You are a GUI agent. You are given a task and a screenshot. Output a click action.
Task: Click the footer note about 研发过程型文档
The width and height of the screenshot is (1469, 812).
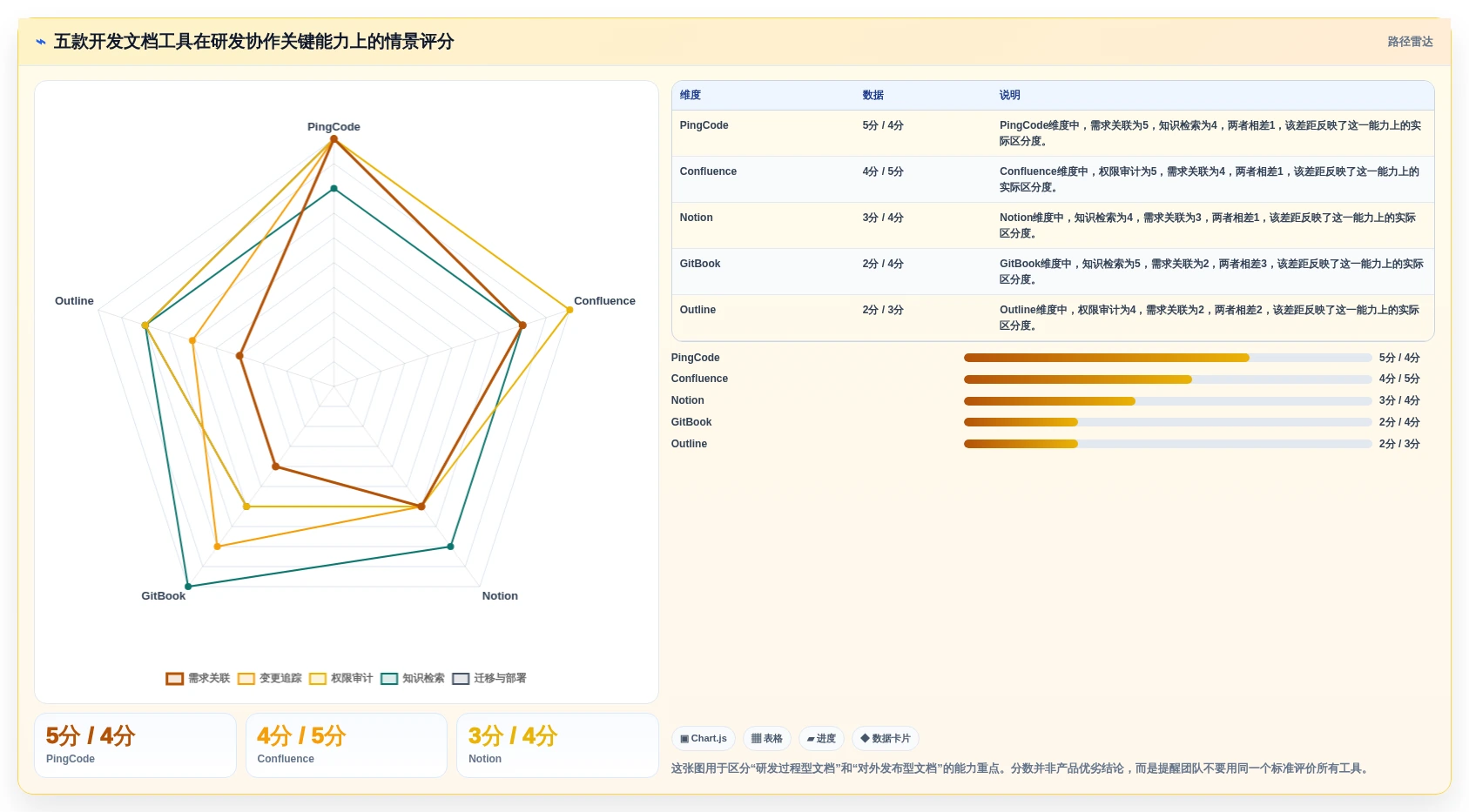(x=1021, y=768)
